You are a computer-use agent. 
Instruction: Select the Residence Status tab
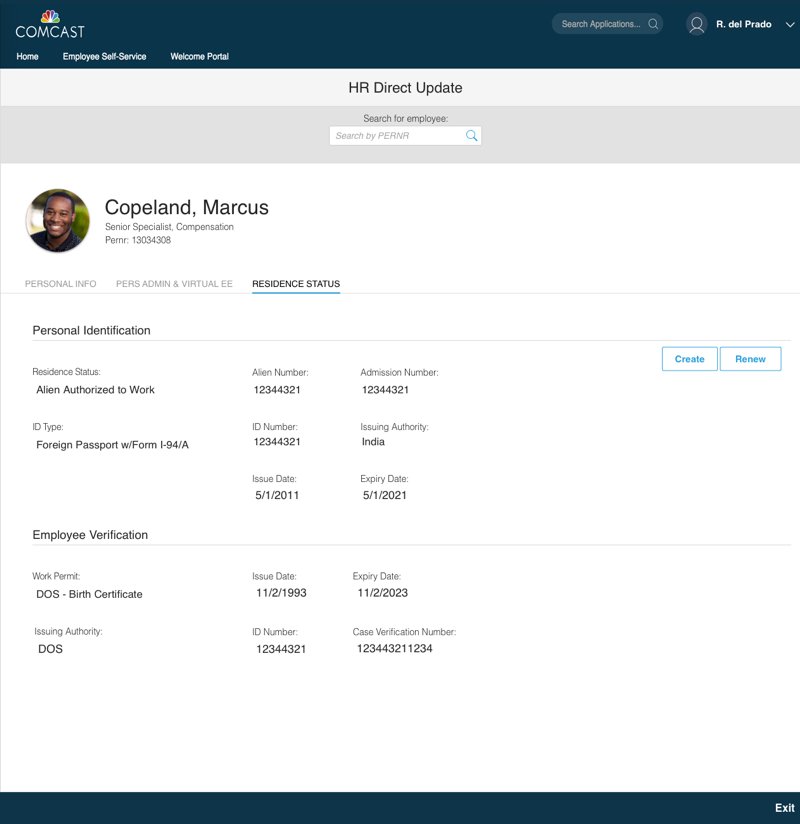pyautogui.click(x=296, y=284)
